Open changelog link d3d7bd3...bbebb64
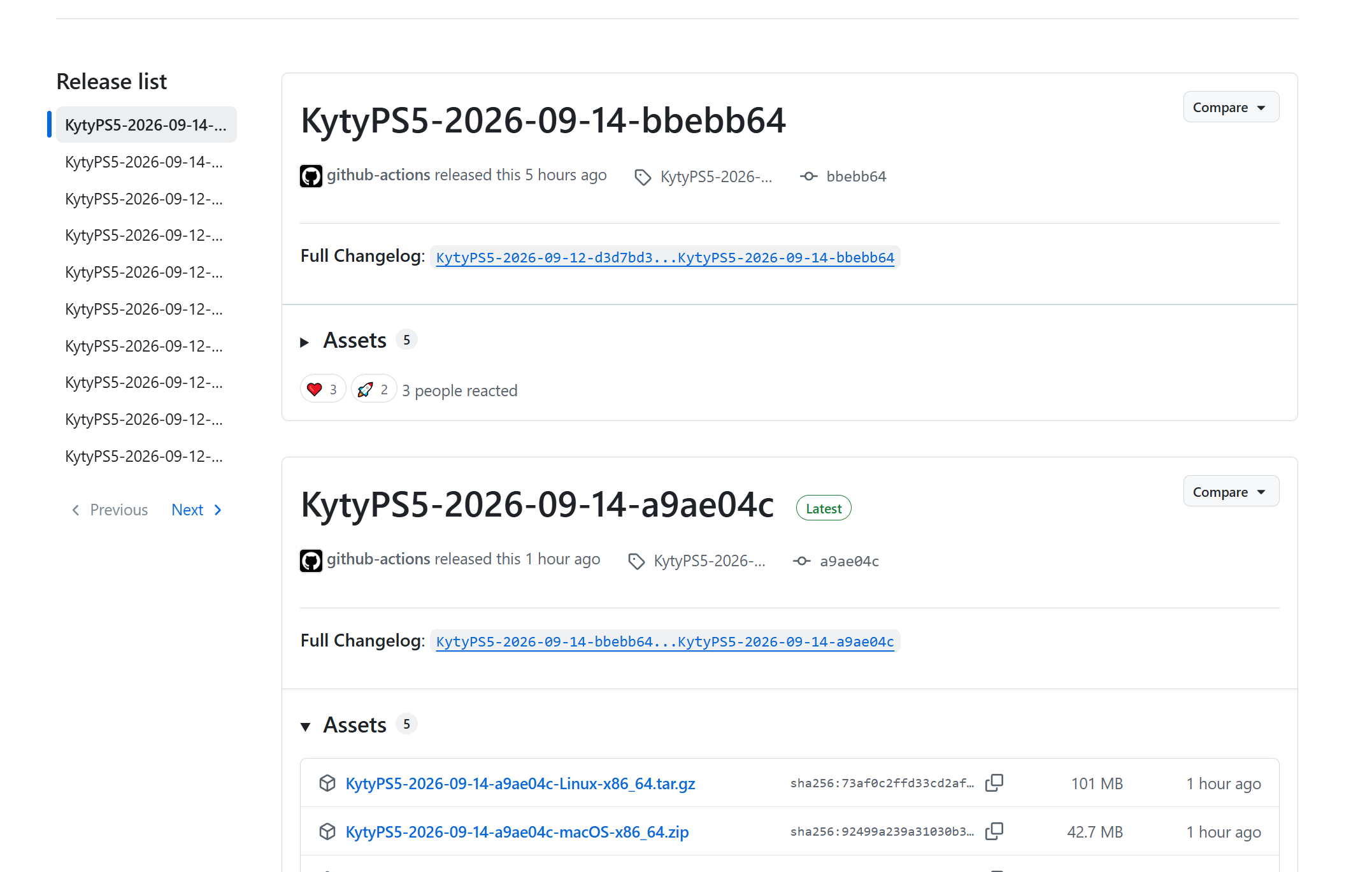 pos(665,257)
